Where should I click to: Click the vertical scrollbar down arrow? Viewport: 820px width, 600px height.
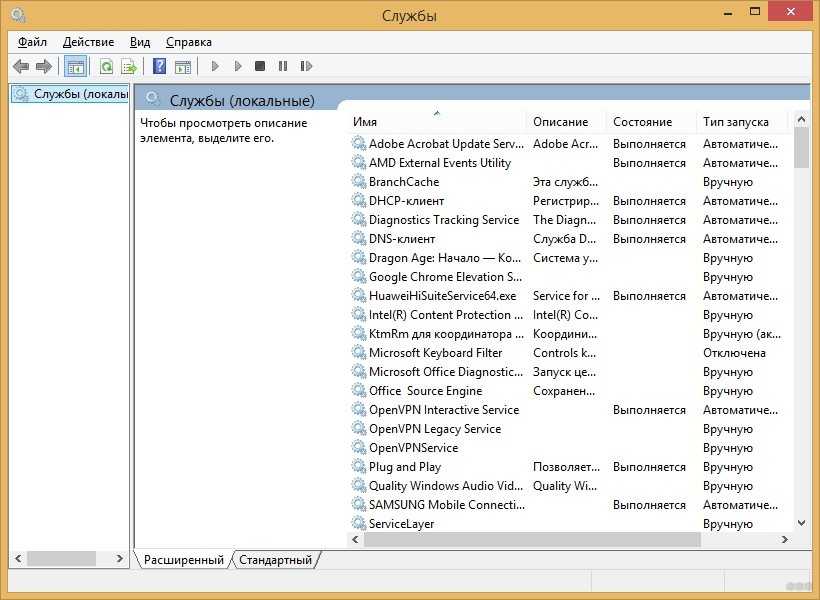pos(801,522)
